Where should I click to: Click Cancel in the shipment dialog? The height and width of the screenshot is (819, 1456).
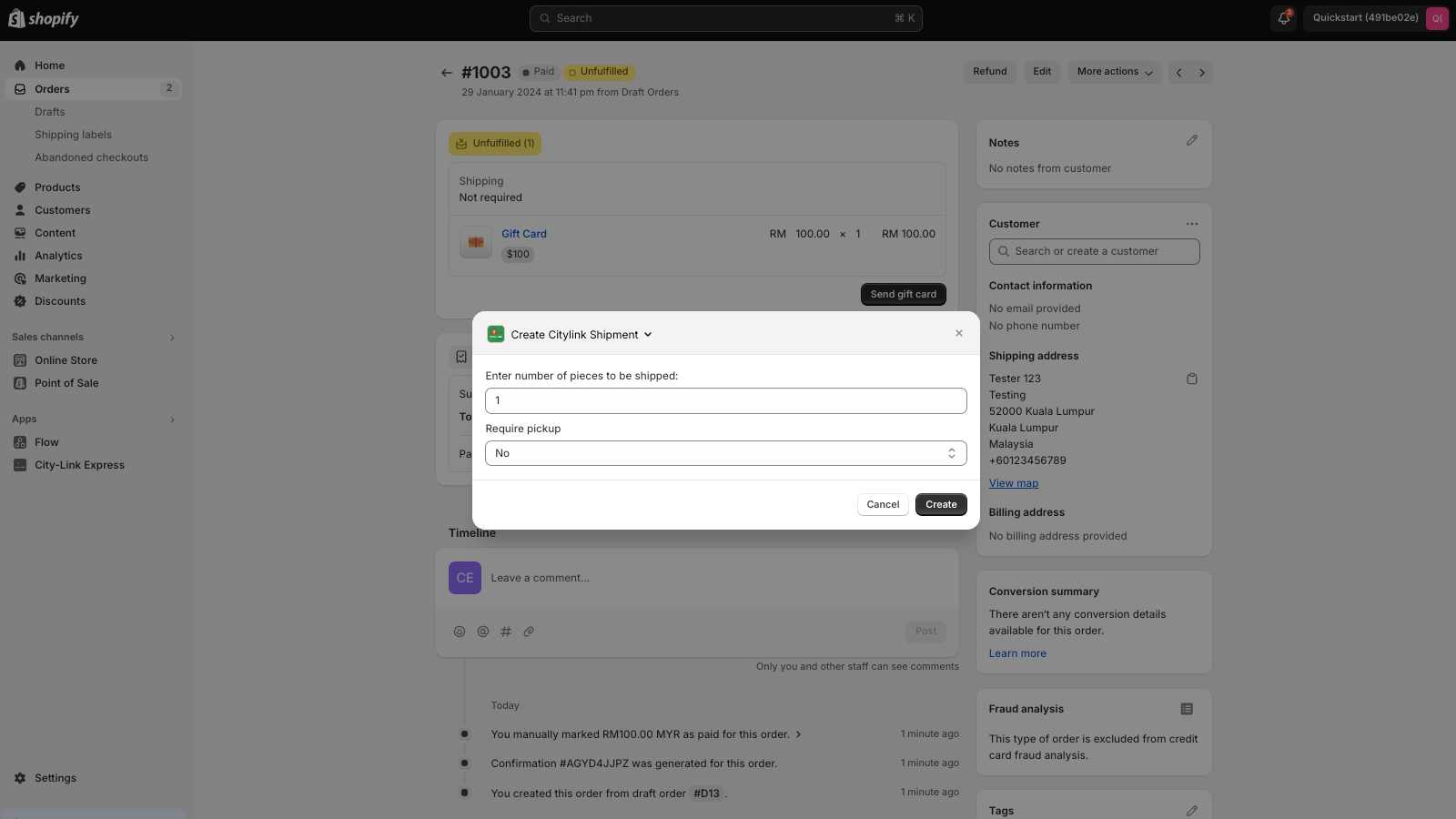coord(883,504)
